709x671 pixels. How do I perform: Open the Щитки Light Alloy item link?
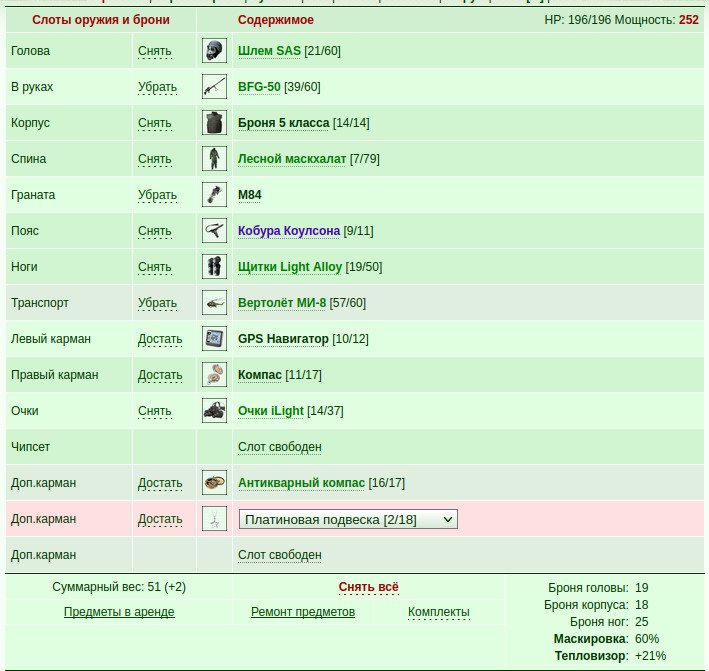(290, 267)
